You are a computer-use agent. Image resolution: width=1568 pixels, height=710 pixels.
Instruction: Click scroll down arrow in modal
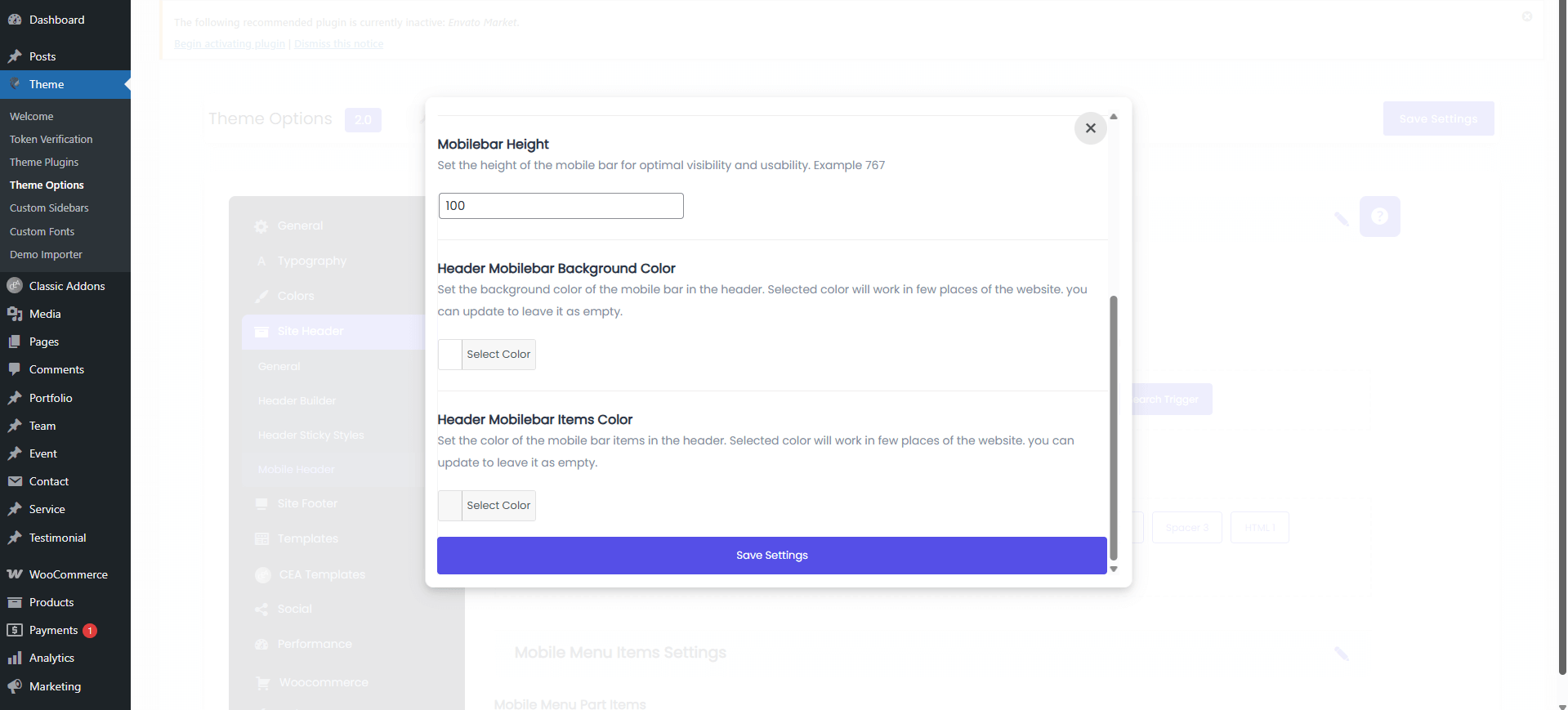(x=1113, y=569)
